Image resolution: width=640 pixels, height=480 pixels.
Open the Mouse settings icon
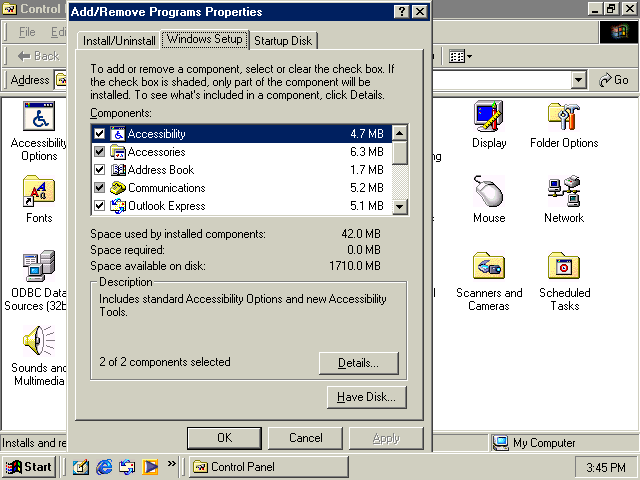[x=488, y=193]
